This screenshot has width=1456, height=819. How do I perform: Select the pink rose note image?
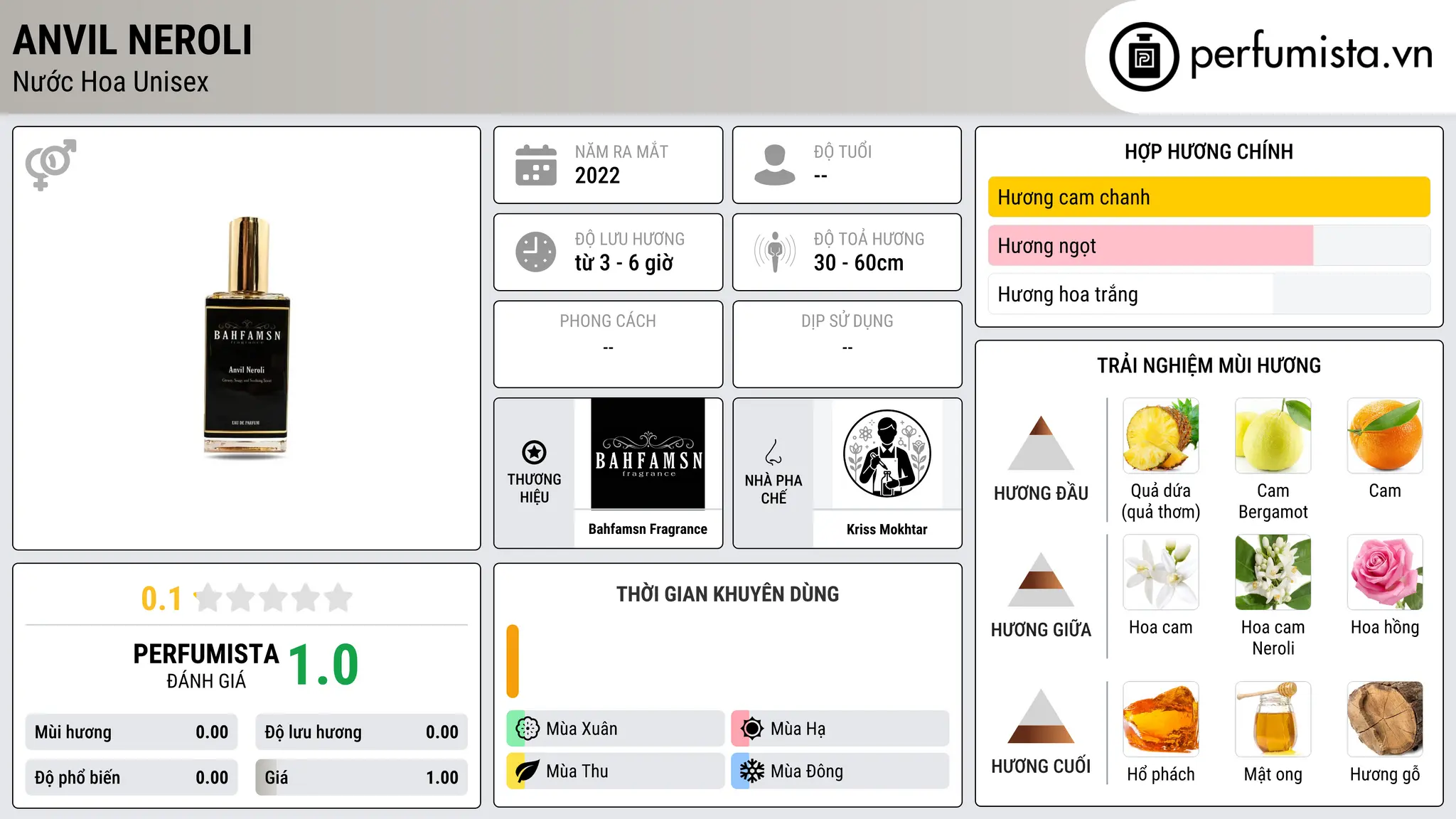[x=1385, y=572]
